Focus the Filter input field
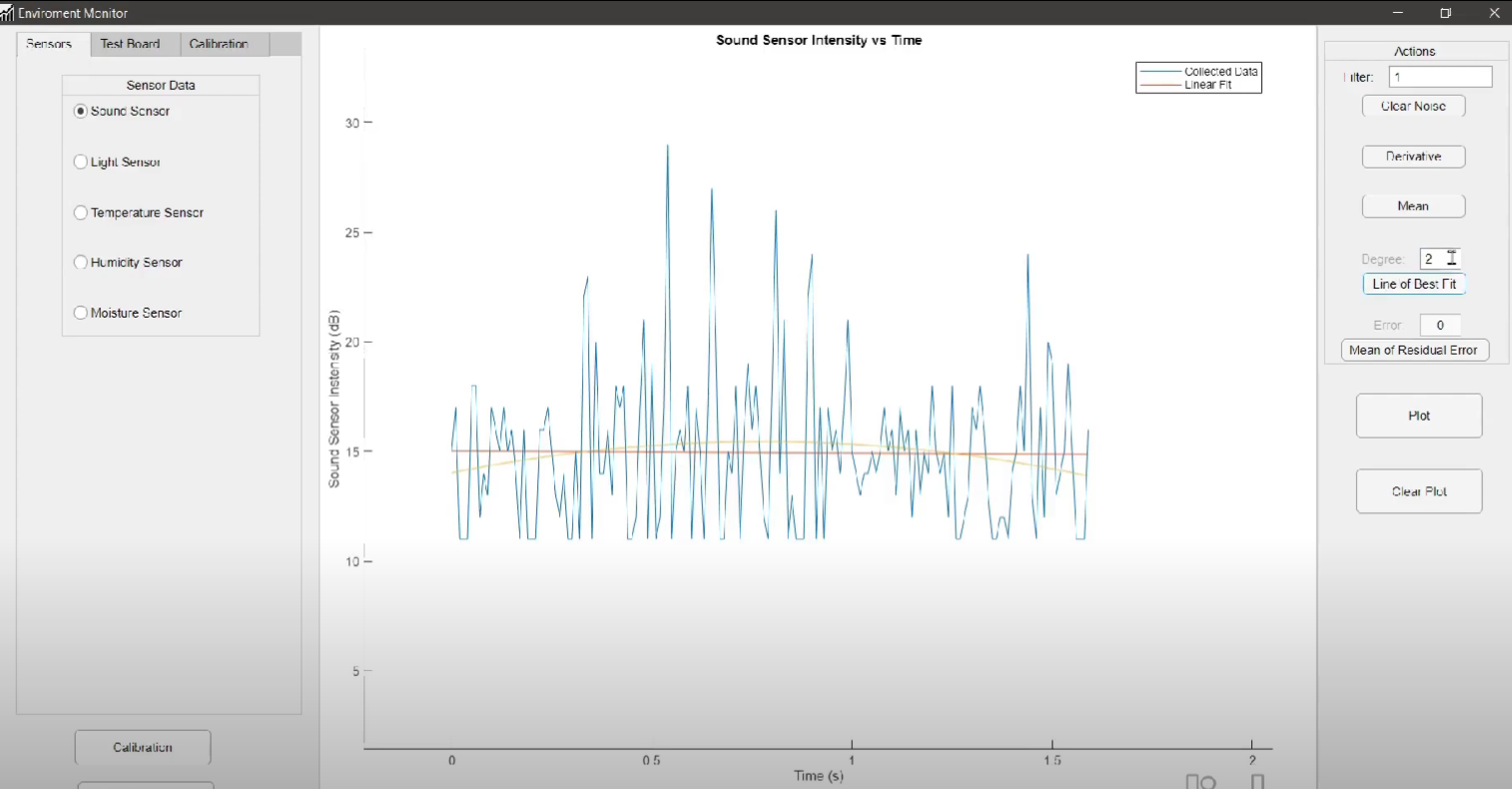The width and height of the screenshot is (1512, 789). (1440, 77)
